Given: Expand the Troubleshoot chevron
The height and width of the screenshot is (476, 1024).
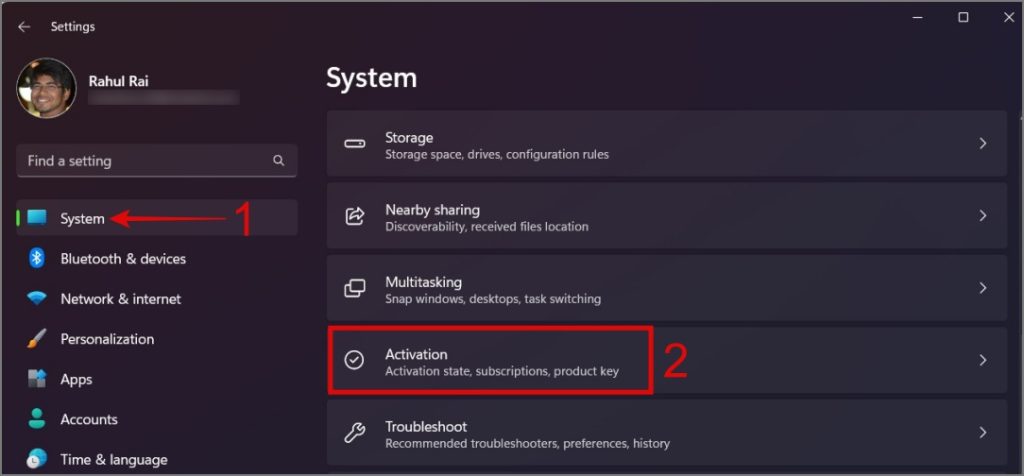Looking at the screenshot, I should [x=983, y=432].
